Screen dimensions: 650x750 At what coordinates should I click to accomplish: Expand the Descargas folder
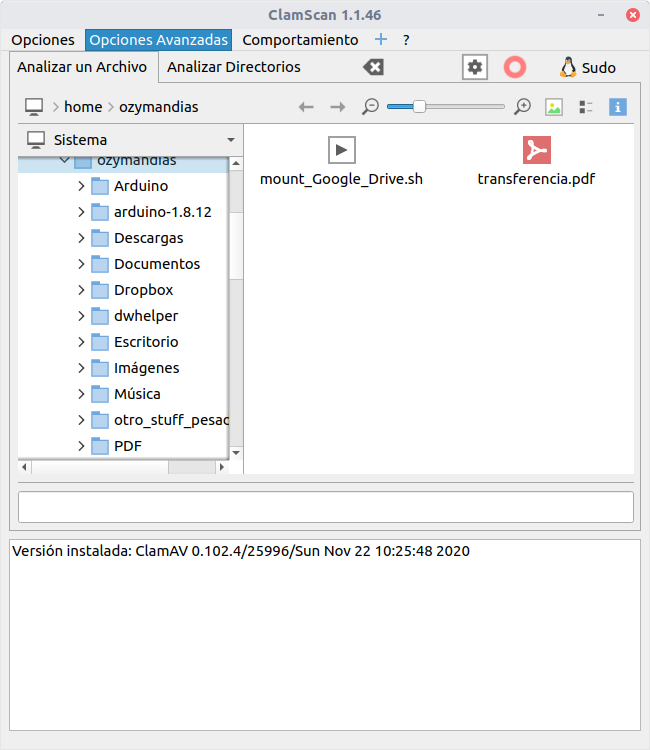coord(81,238)
